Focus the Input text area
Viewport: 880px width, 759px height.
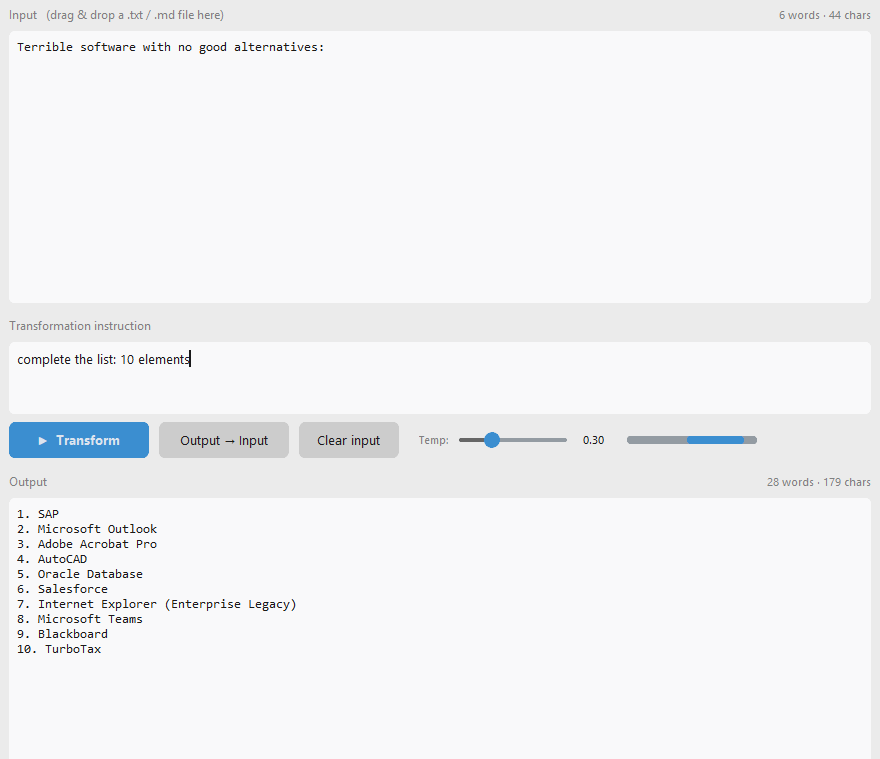(x=439, y=167)
